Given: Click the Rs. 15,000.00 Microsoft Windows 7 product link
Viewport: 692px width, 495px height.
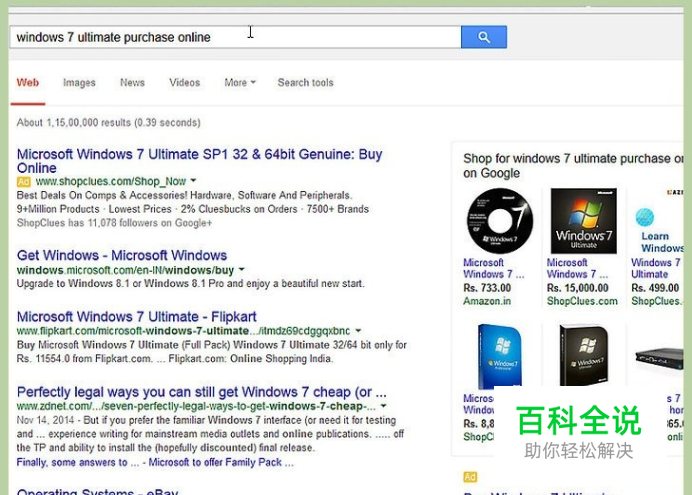Looking at the screenshot, I should 577,268.
